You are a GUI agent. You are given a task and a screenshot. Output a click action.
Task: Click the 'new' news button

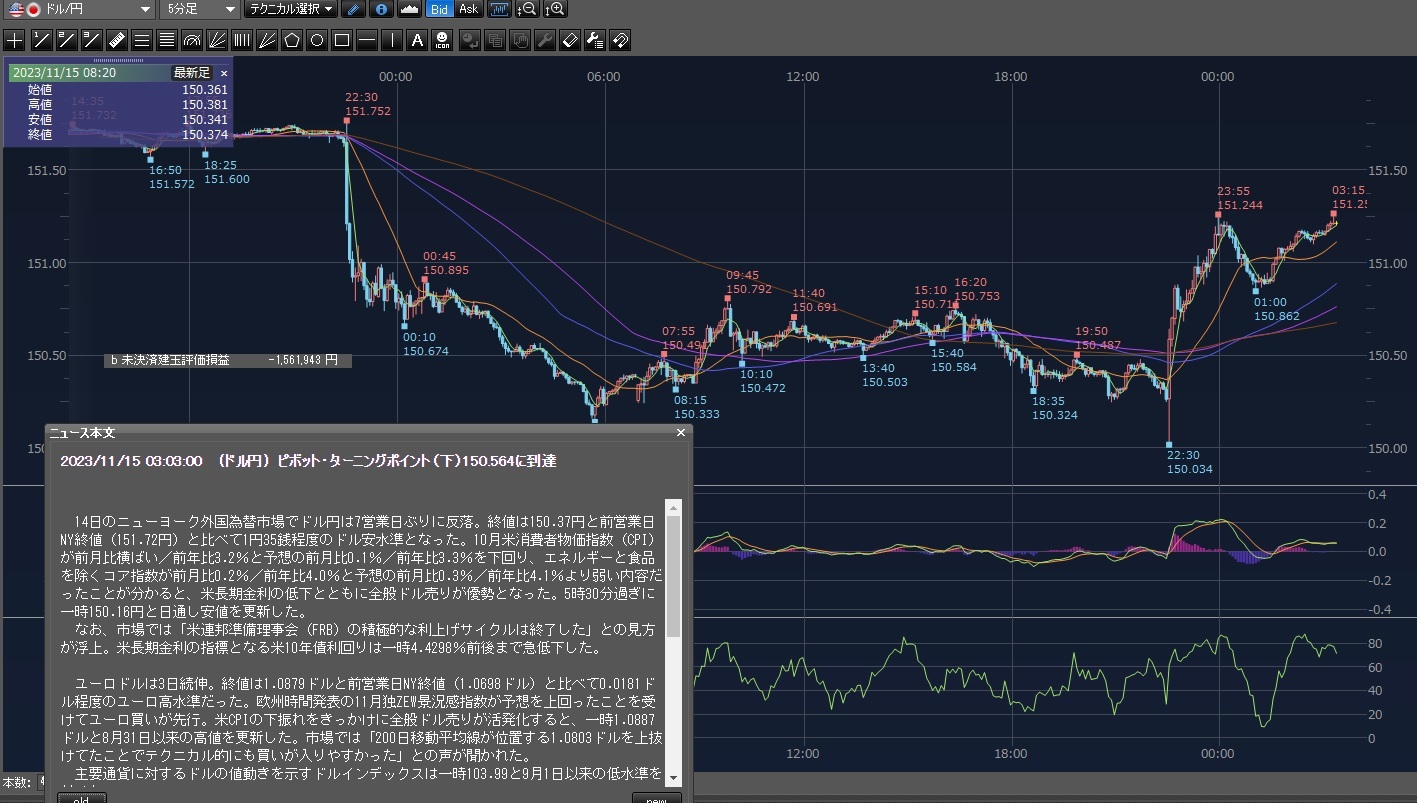[x=656, y=798]
